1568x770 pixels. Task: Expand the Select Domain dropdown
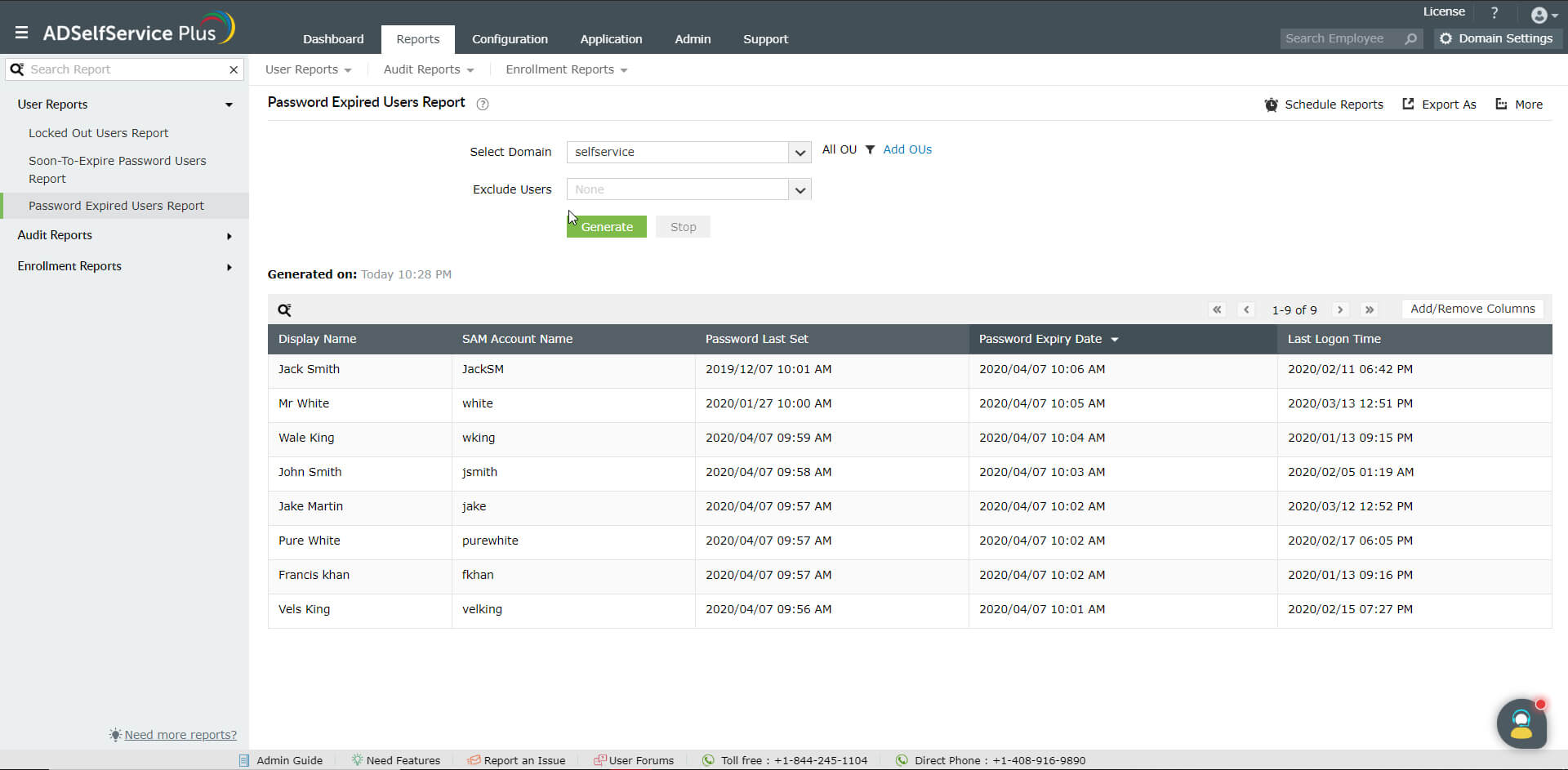(800, 152)
